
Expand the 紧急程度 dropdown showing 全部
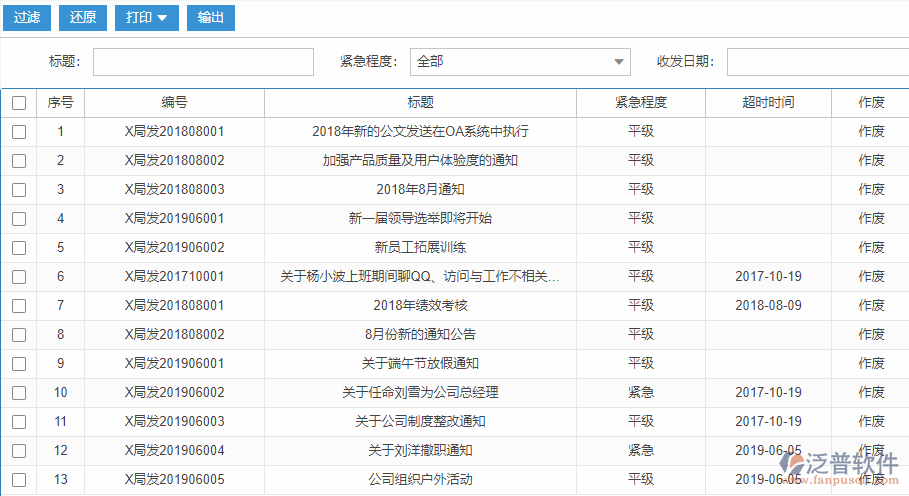pos(520,62)
